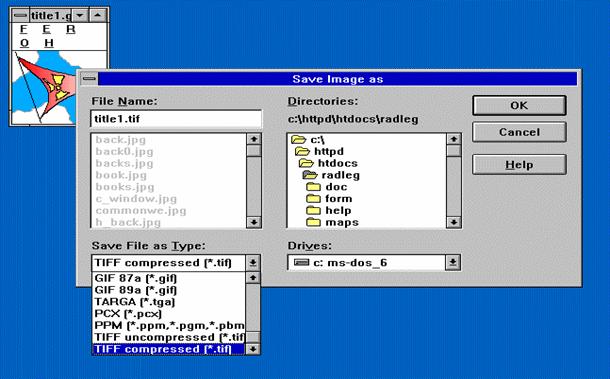Collapse the Save File as Type dropdown
Image resolution: width=610 pixels, height=379 pixels.
(x=253, y=263)
